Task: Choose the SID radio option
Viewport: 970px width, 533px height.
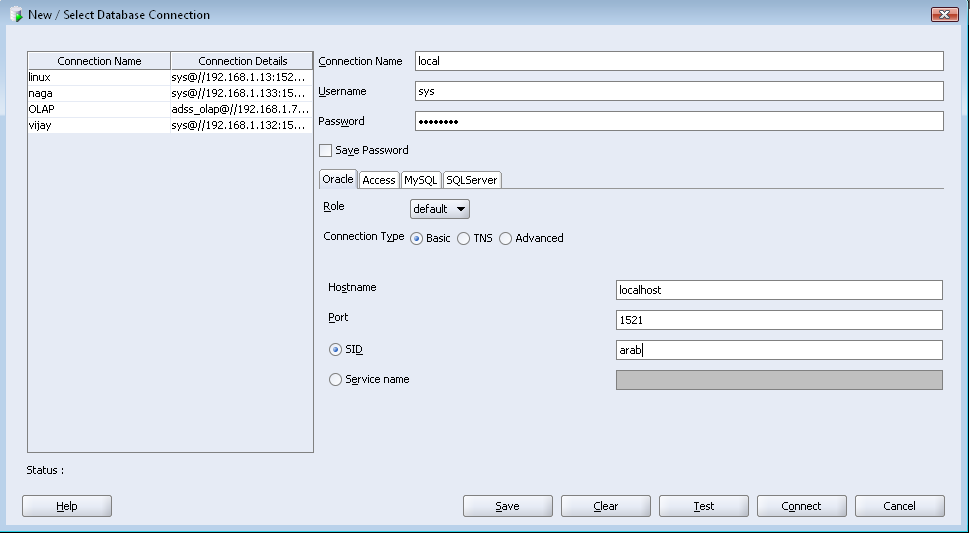Action: (x=335, y=350)
